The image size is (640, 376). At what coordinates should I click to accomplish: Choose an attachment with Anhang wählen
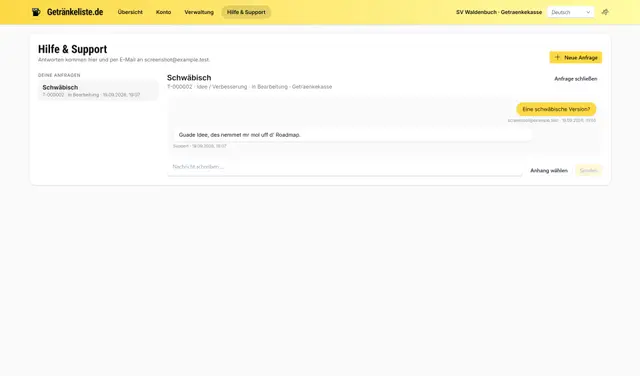(549, 171)
